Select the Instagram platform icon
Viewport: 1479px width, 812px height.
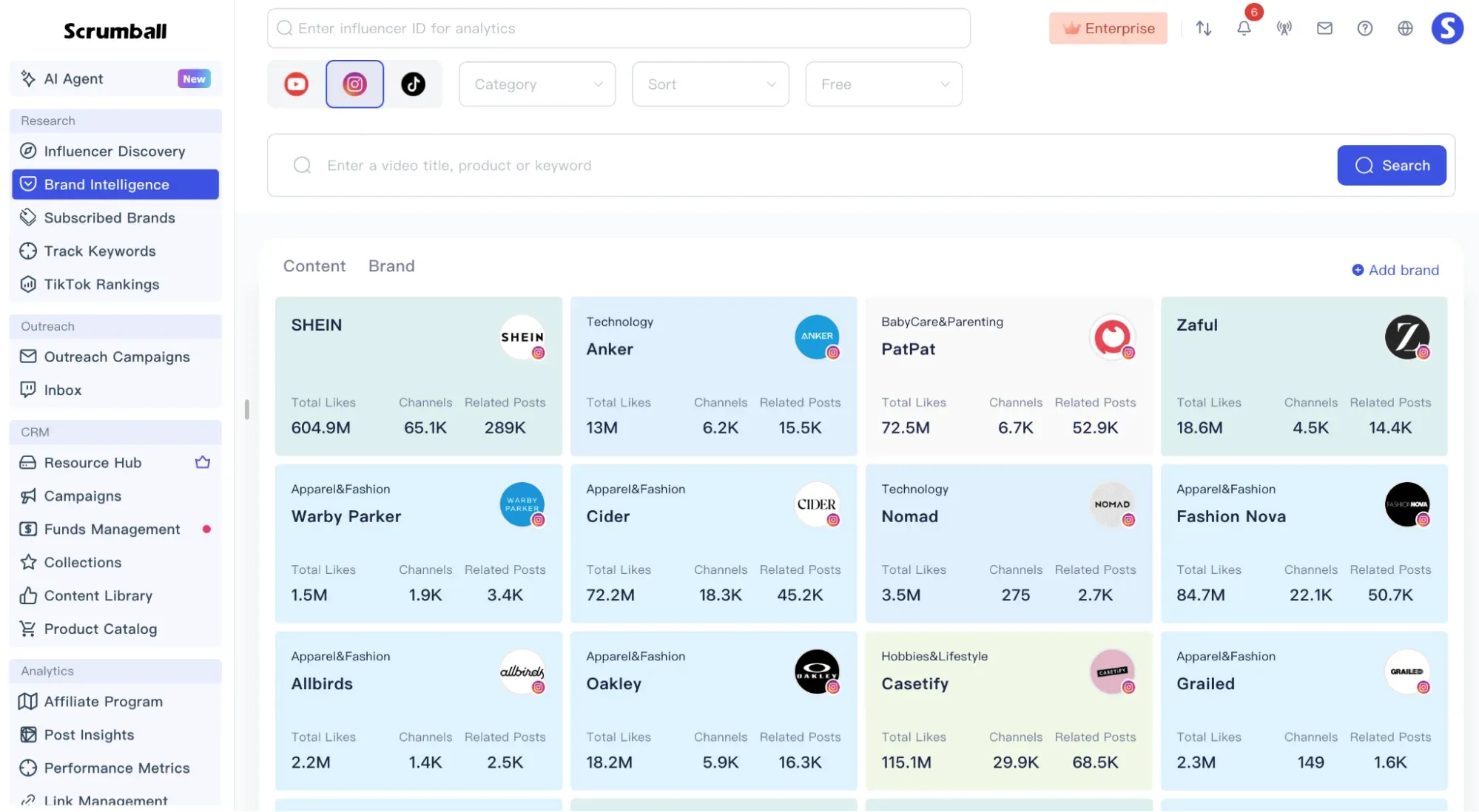tap(354, 84)
